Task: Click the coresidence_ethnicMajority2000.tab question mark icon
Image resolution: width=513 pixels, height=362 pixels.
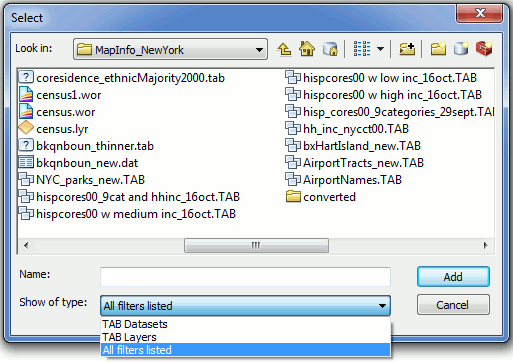Action: click(26, 77)
